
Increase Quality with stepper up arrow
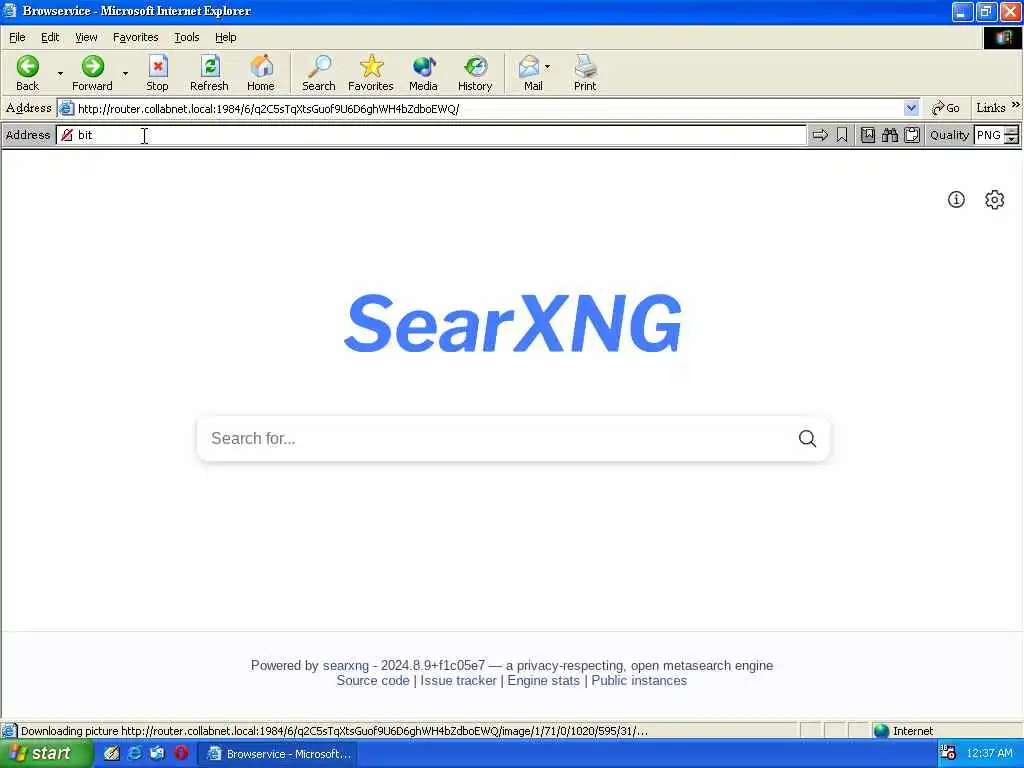tap(1012, 131)
